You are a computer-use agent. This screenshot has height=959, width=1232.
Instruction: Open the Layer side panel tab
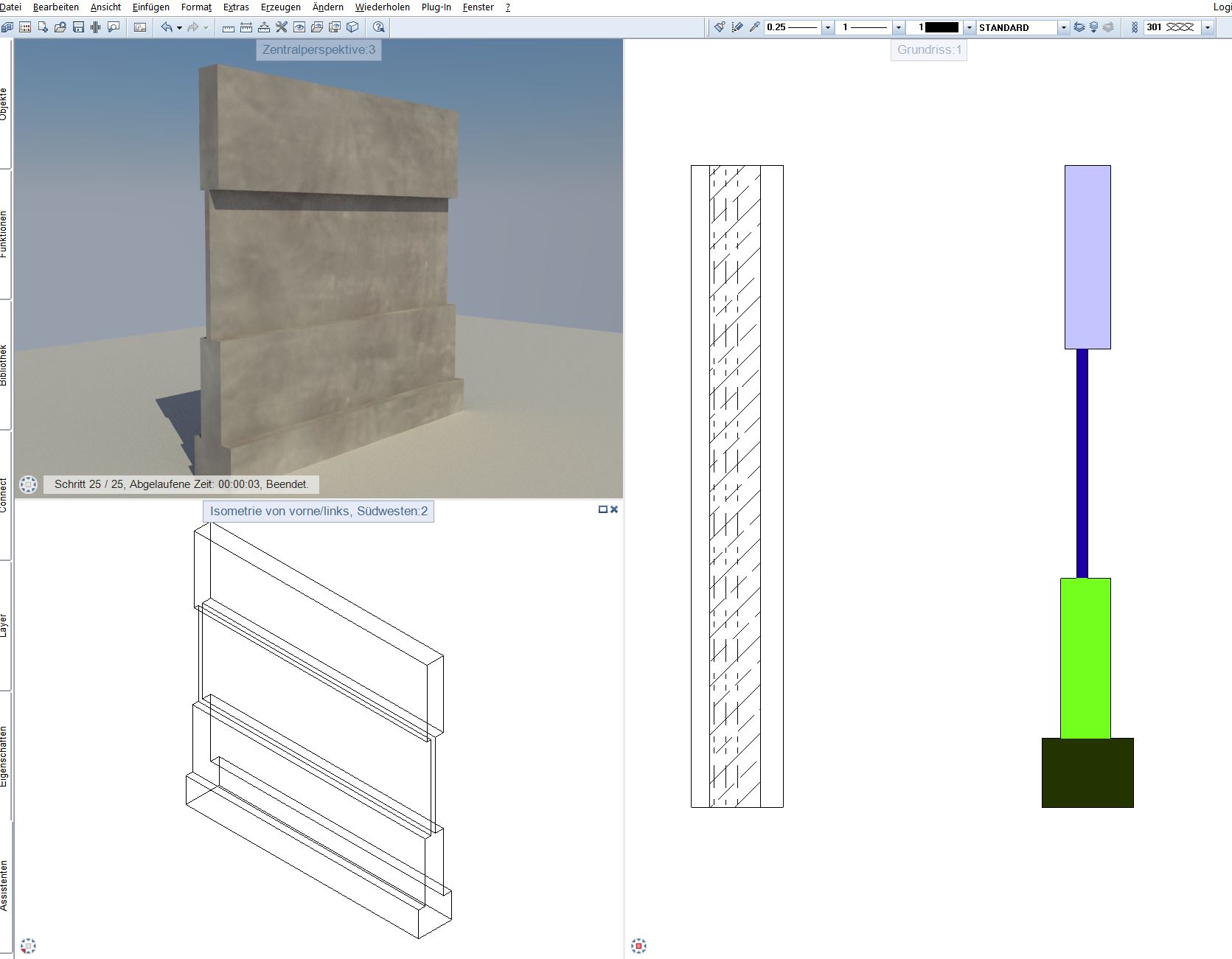(4, 625)
